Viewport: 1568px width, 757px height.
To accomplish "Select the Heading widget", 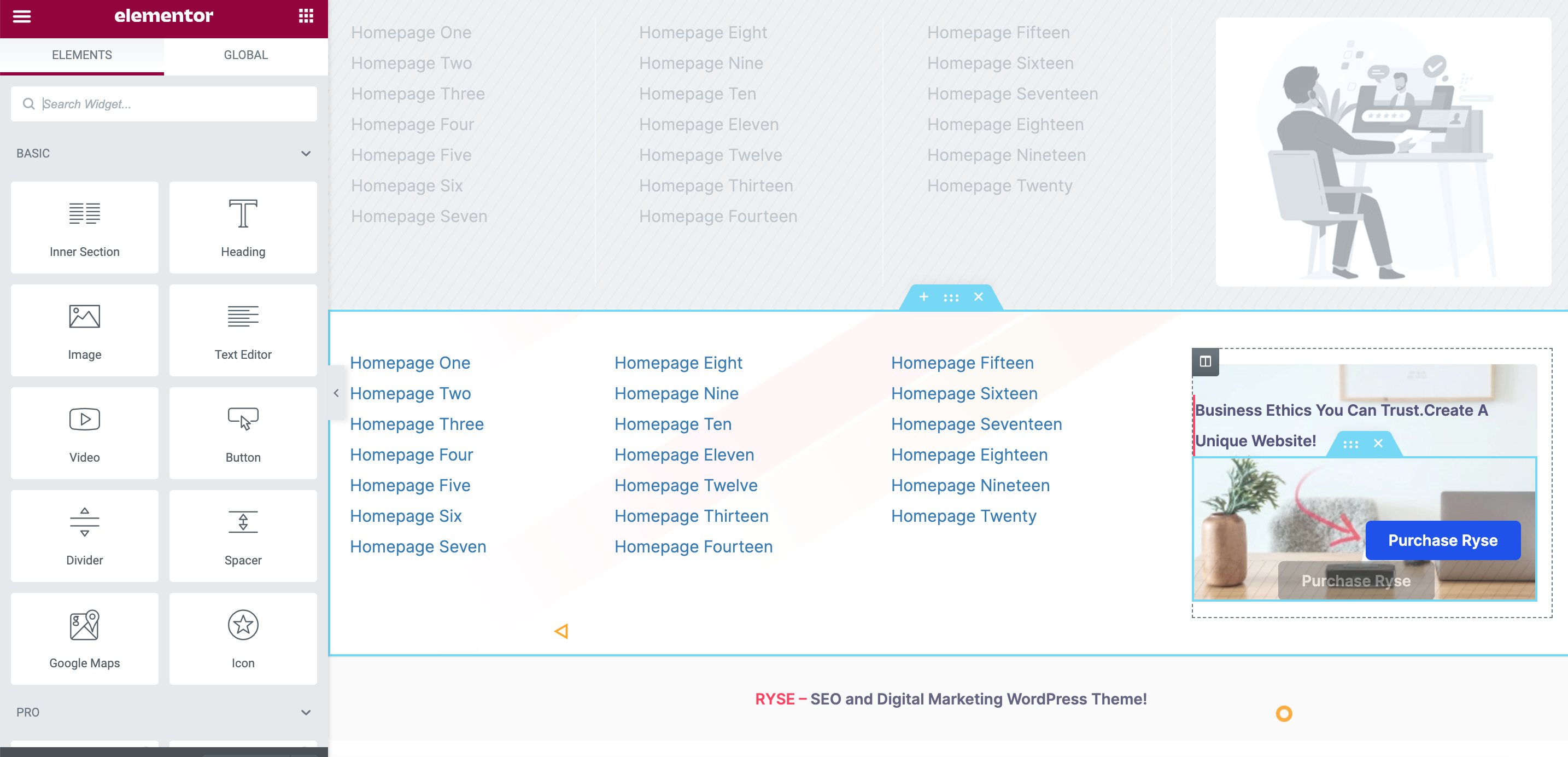I will pos(243,226).
